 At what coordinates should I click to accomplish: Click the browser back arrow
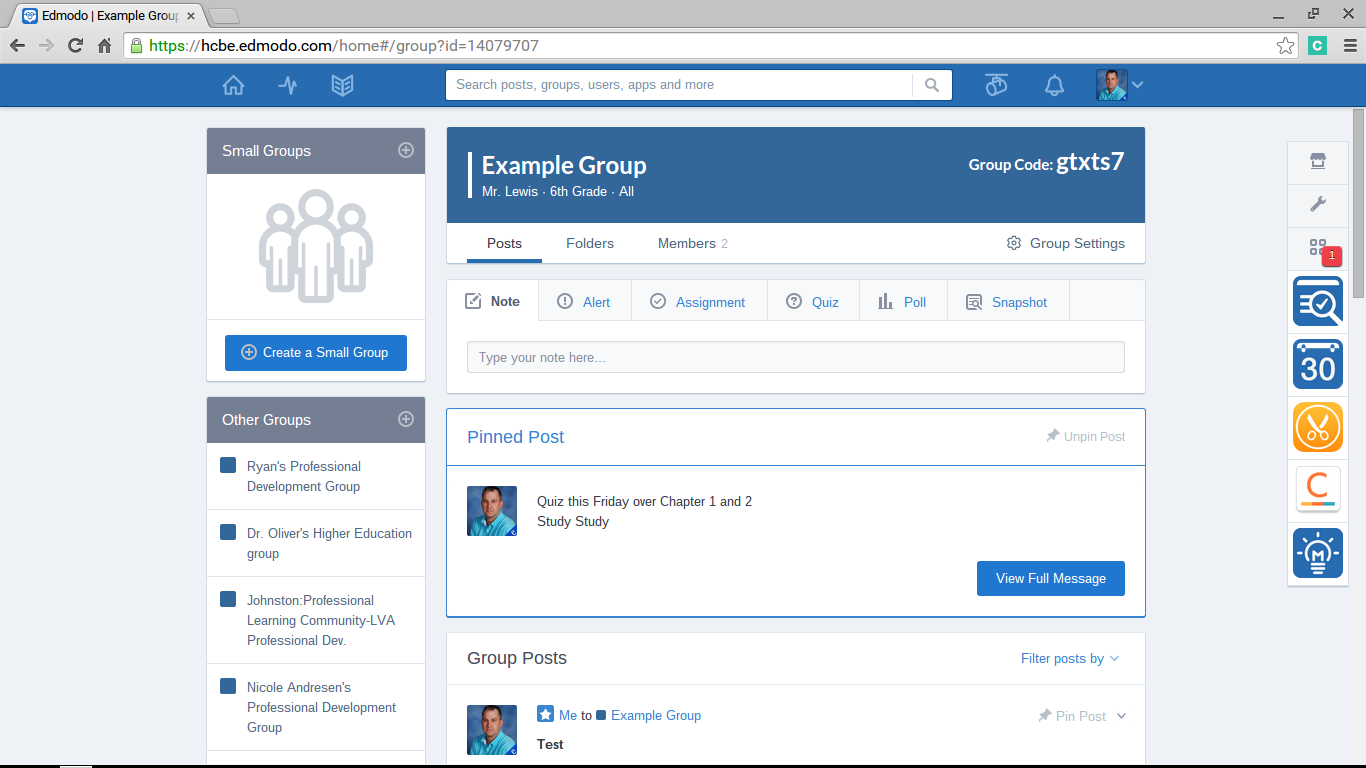pyautogui.click(x=17, y=46)
